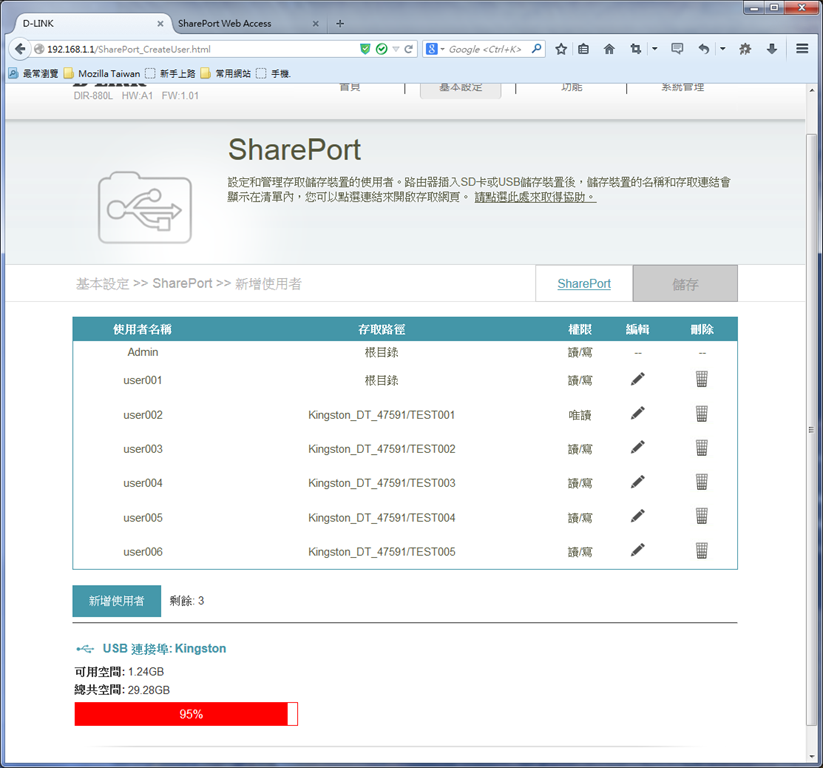
Task: Open the Mozilla Taiwan bookmark folder
Action: [102, 73]
